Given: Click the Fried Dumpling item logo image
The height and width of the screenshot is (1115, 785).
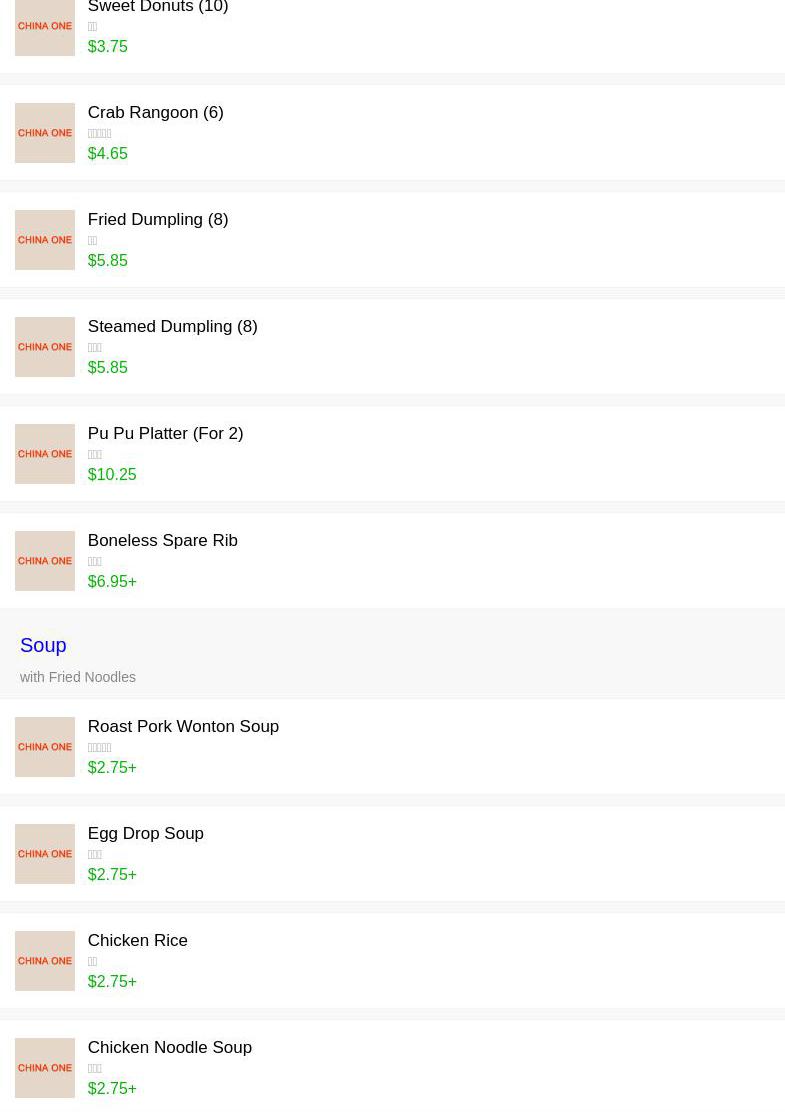Looking at the screenshot, I should click(45, 240).
